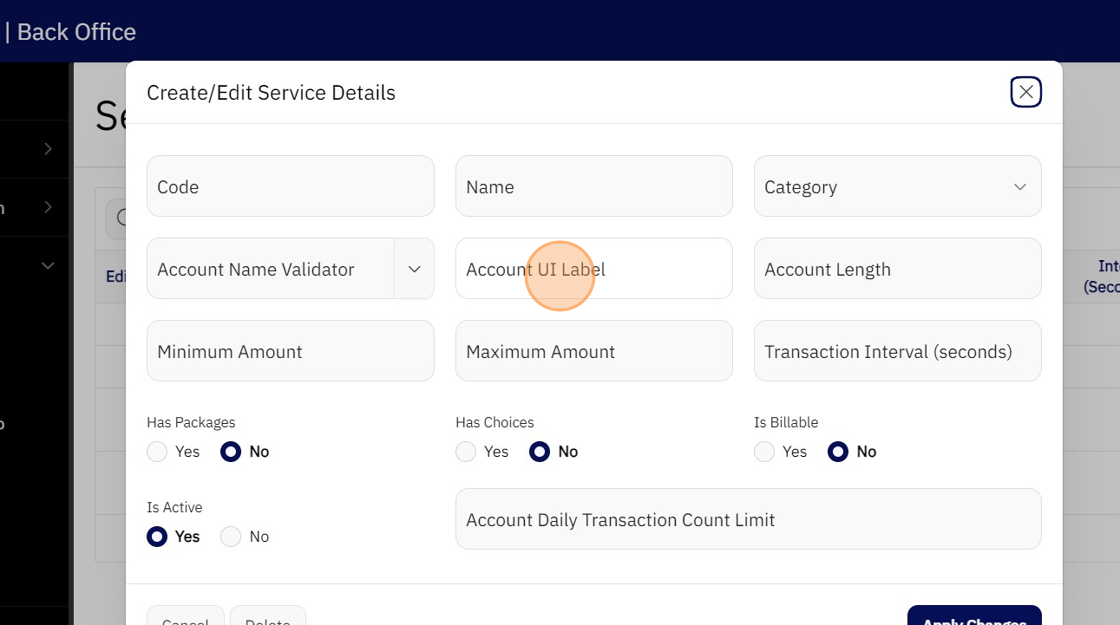
Task: Click the Code input field
Action: click(290, 187)
